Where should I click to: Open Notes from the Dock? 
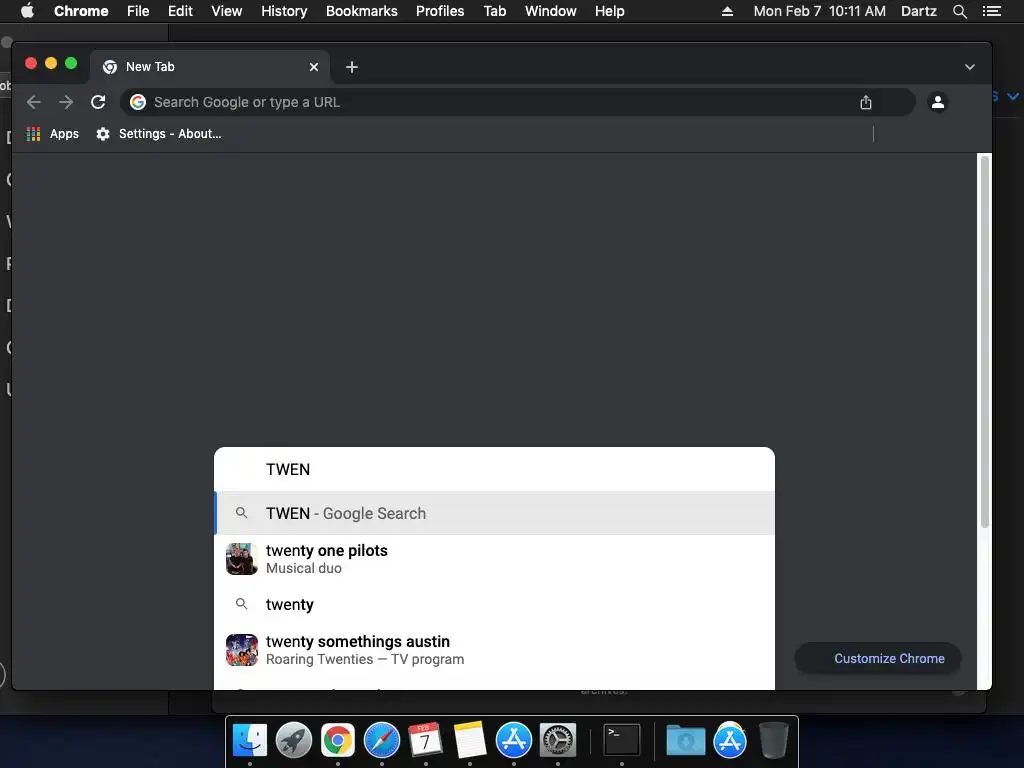pos(470,740)
